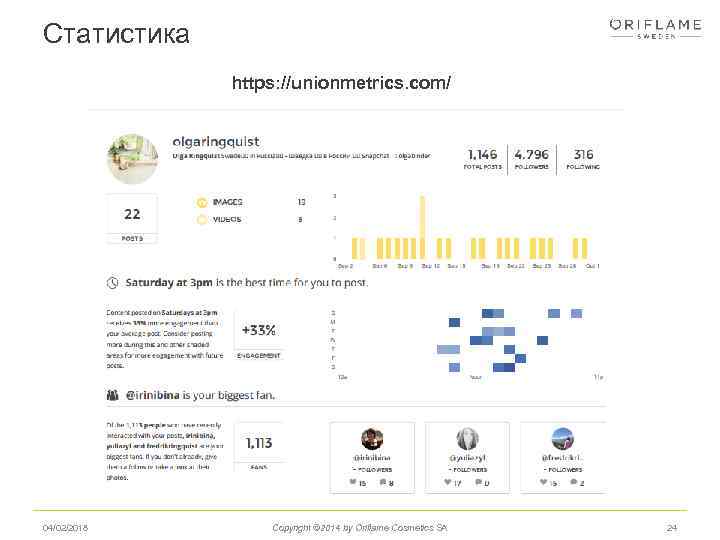Click the 316 Following count

583,155
